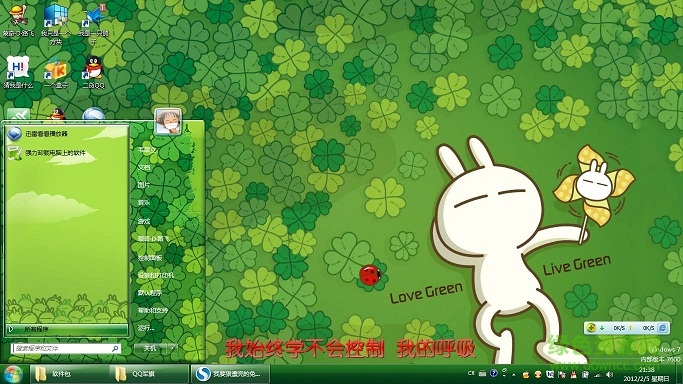
Task: Open the uninstall software entry in Start menu
Action: (47, 153)
